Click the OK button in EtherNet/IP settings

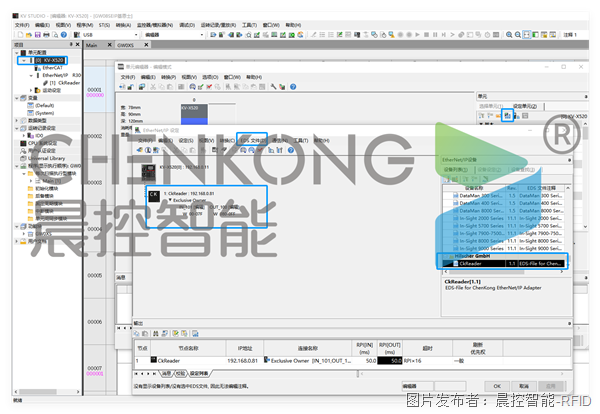coord(497,386)
